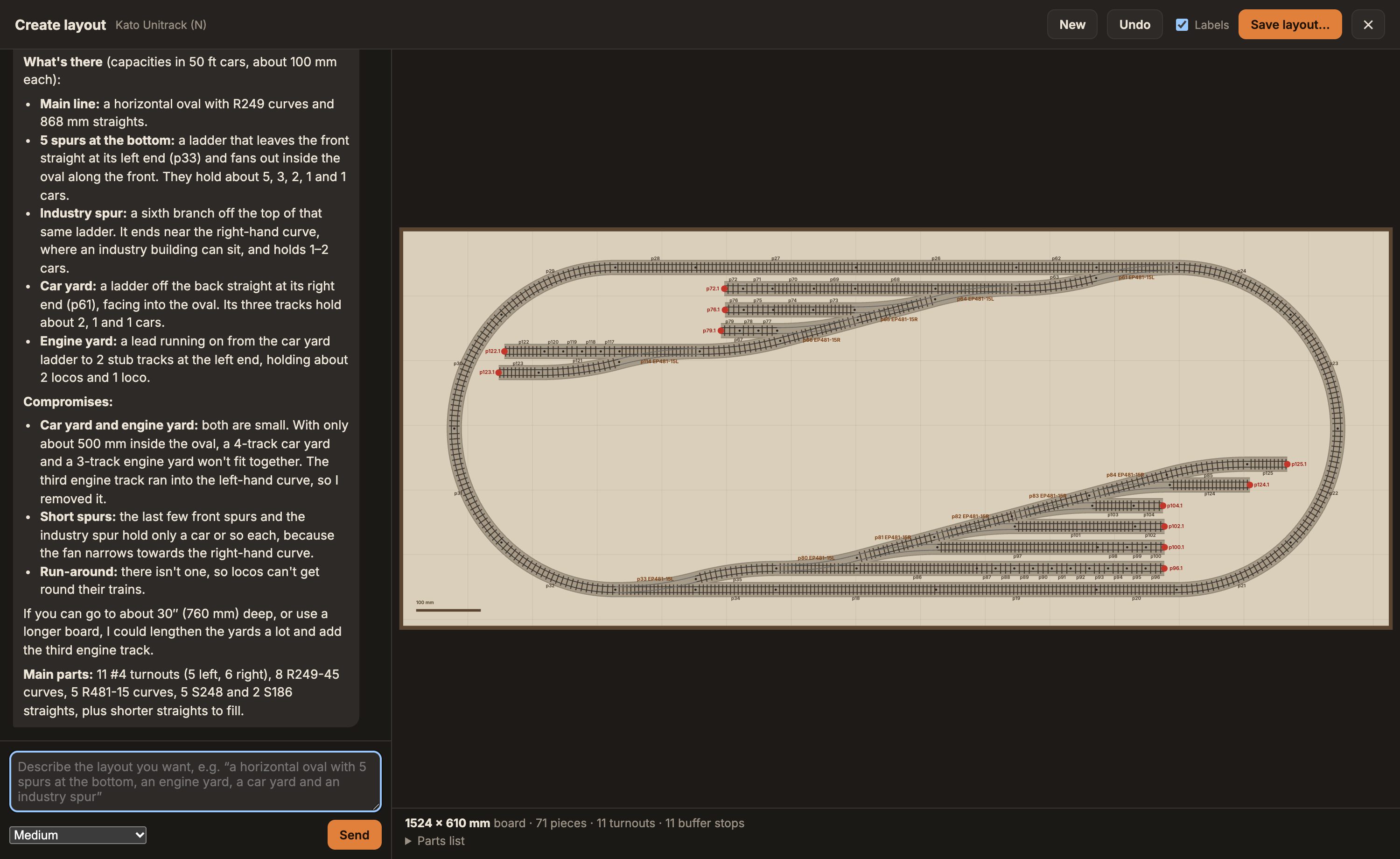Viewport: 1400px width, 859px height.
Task: Select turnout label p64 EP481-15L
Action: pos(975,299)
